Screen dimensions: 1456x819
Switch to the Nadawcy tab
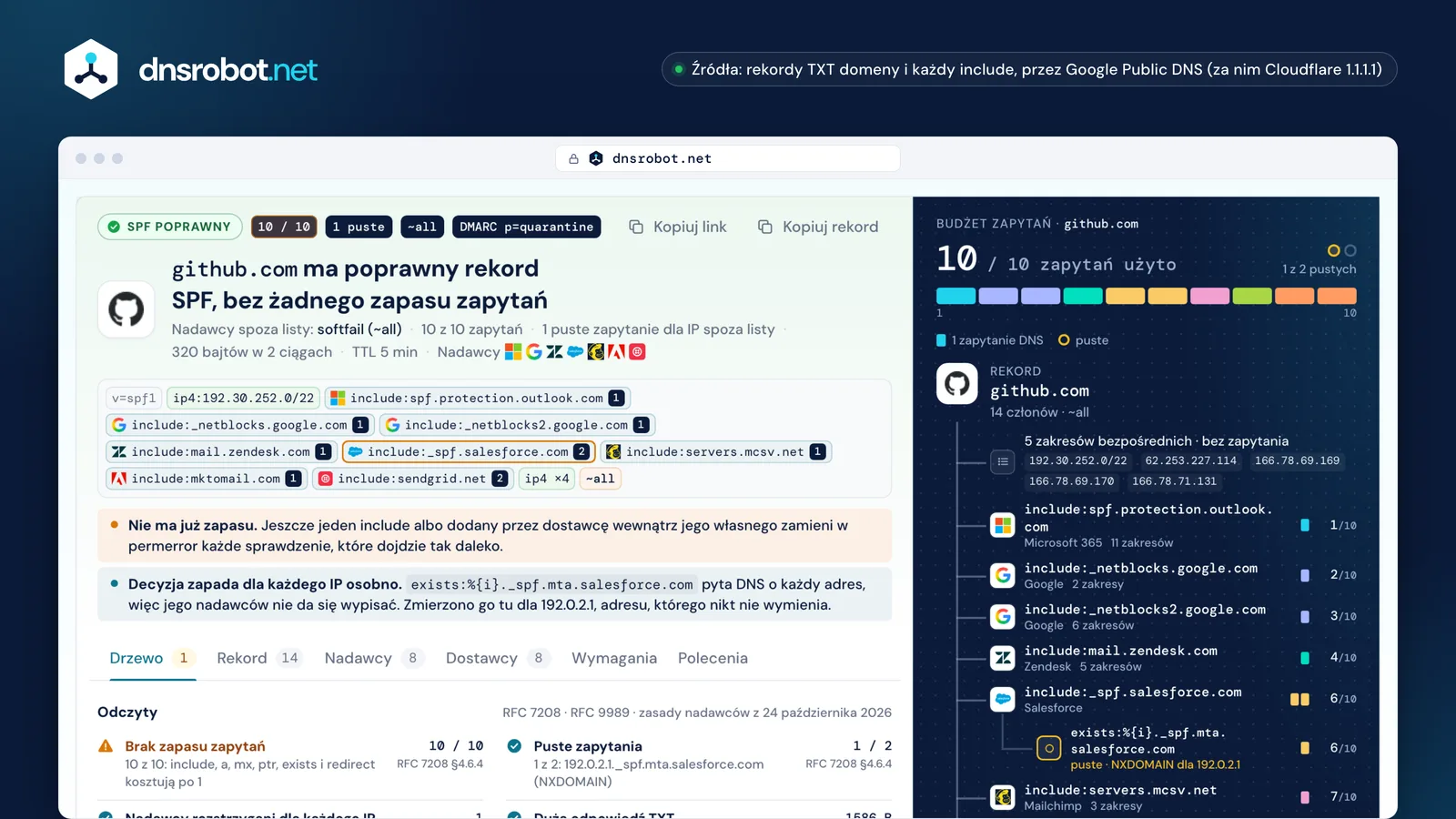[374, 658]
